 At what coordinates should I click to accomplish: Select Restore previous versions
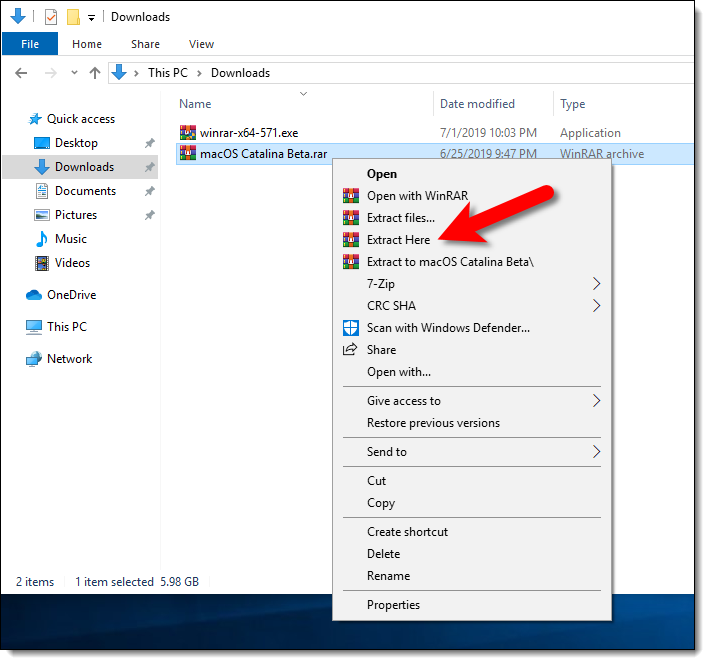[472, 423]
